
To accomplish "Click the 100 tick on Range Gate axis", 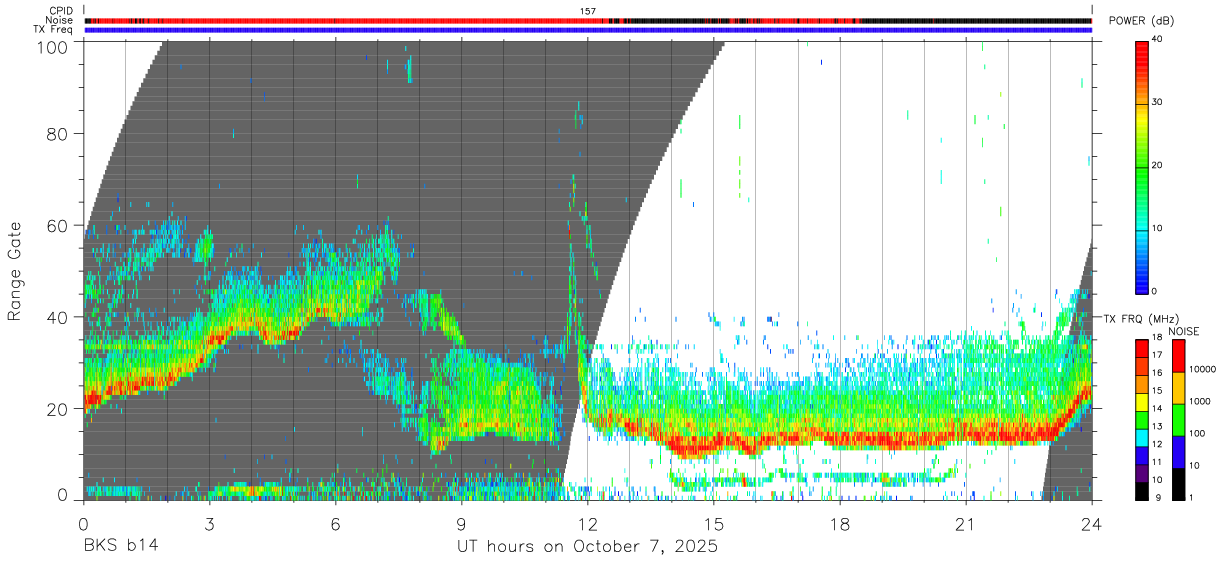I will click(x=53, y=47).
